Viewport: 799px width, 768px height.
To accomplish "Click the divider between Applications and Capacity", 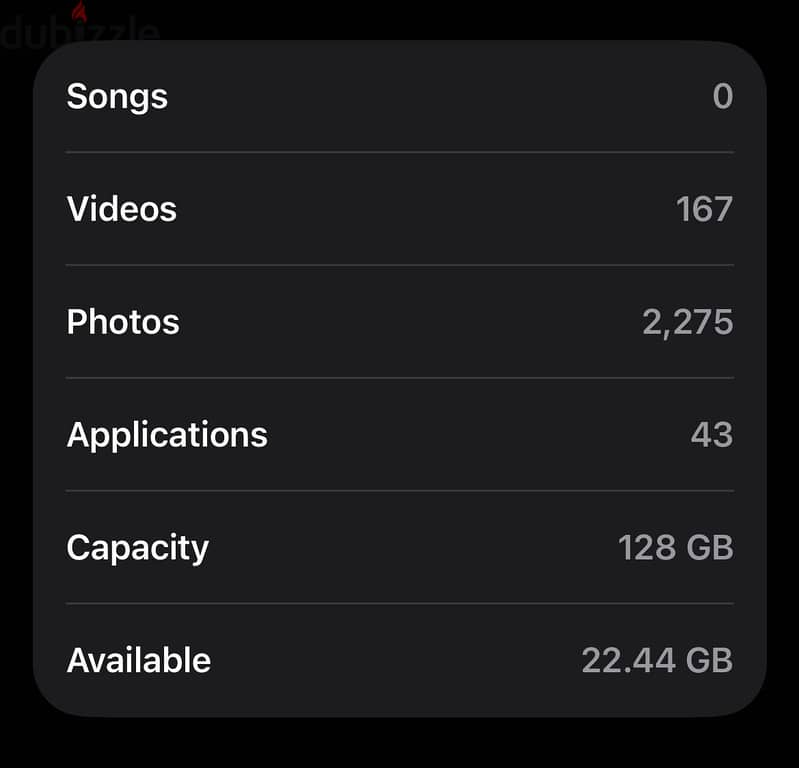I will 400,491.
